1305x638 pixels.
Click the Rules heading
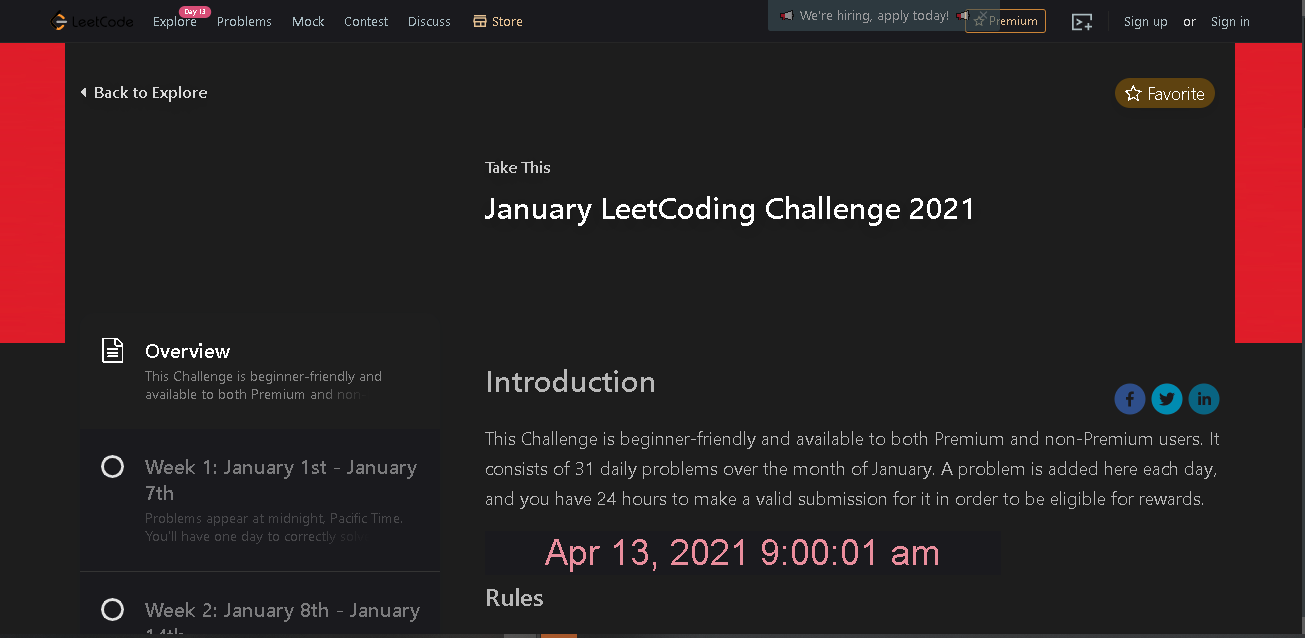pyautogui.click(x=514, y=598)
